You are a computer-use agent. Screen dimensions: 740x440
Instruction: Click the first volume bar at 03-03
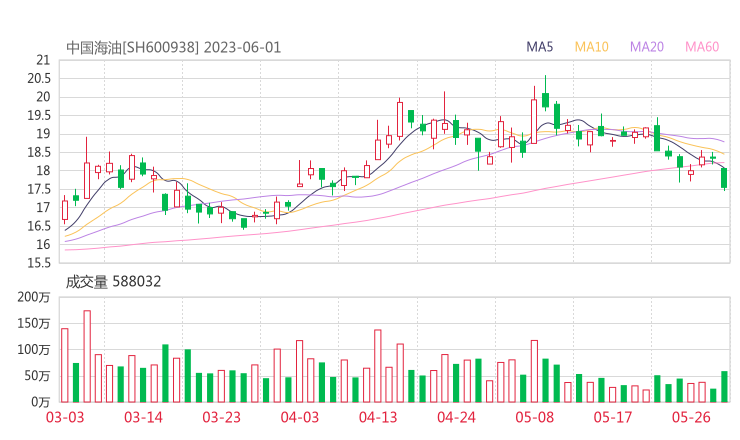[65, 365]
